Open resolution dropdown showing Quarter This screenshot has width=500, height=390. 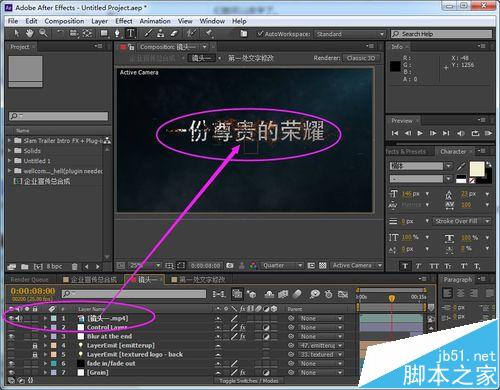[x=282, y=266]
